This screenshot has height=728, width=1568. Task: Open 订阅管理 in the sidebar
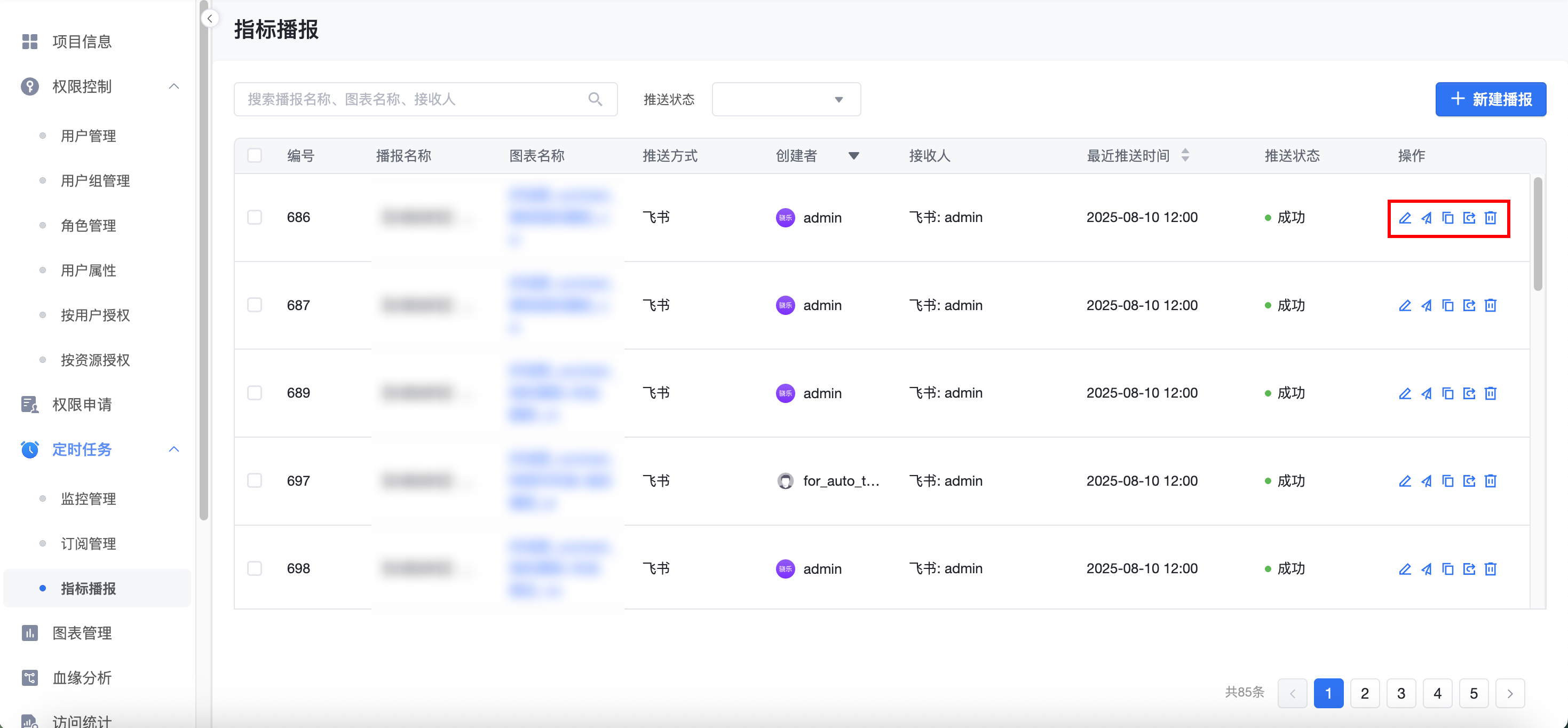pyautogui.click(x=88, y=543)
